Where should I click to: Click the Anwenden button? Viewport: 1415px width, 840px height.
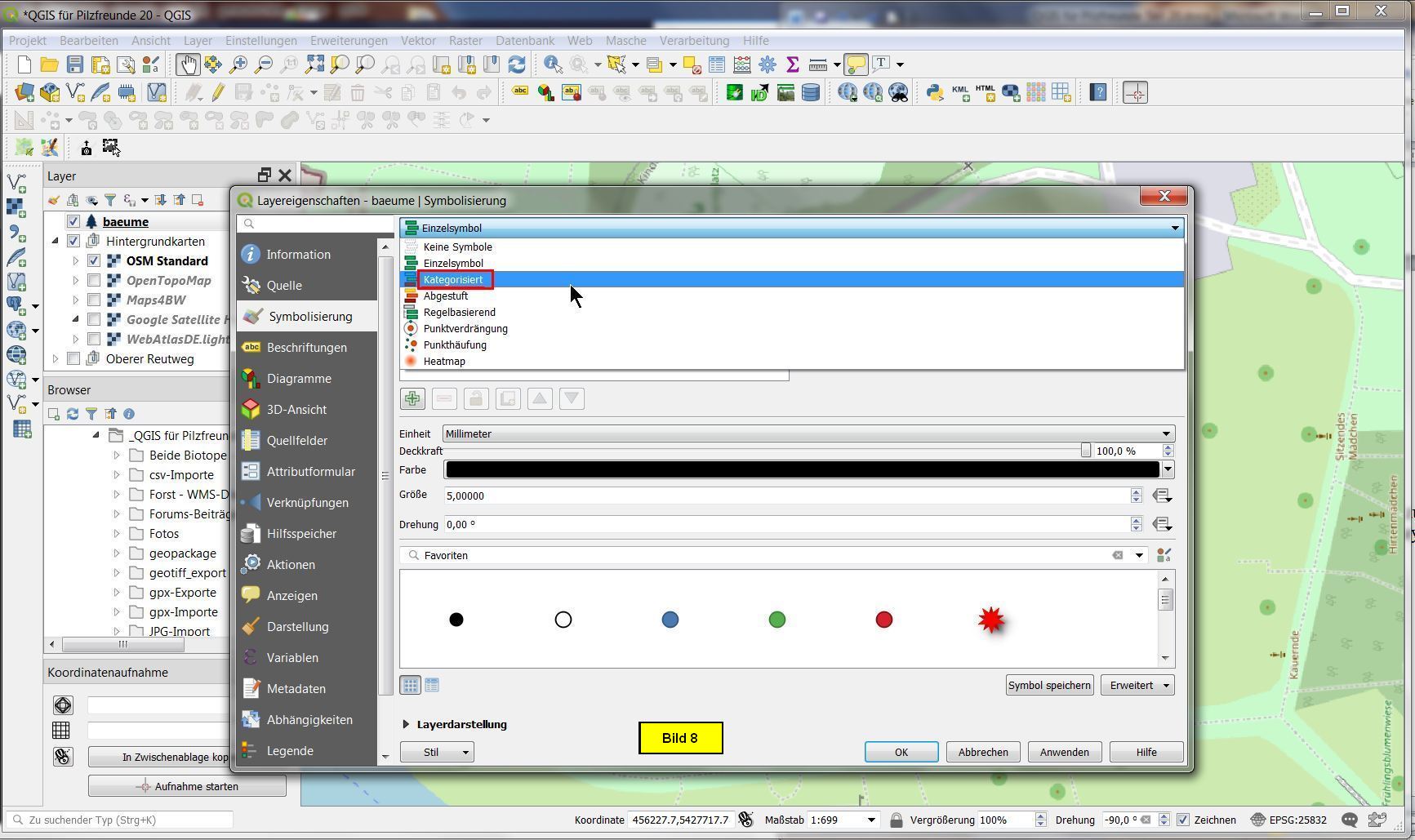point(1064,753)
